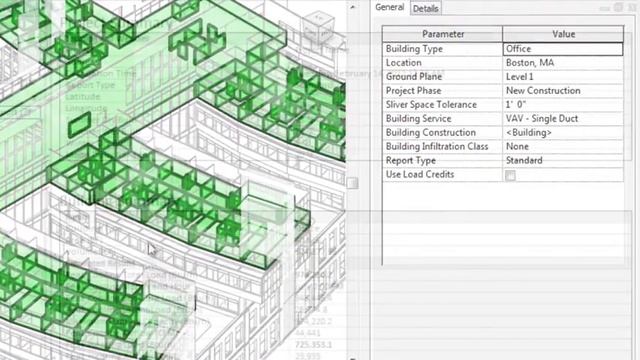Change Project Phase value New Construction

(563, 91)
